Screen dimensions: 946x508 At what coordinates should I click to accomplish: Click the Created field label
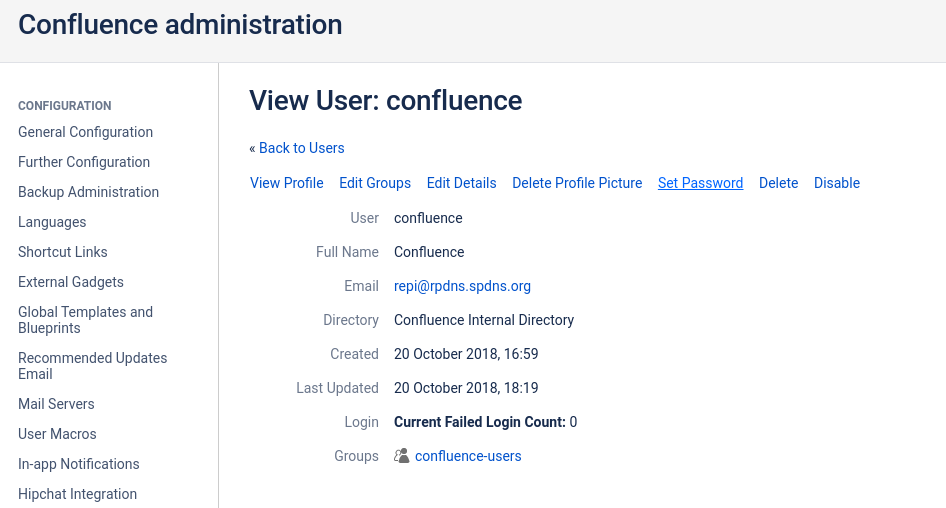coord(354,354)
